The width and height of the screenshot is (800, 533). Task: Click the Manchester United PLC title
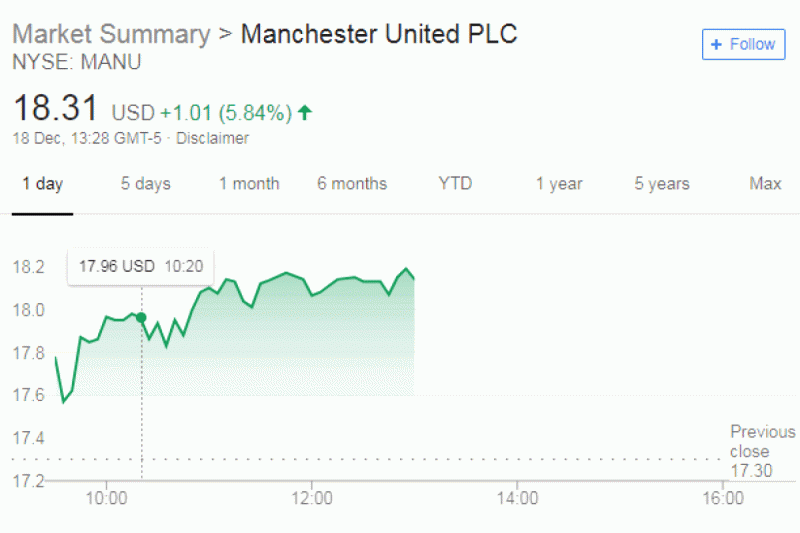tap(379, 33)
